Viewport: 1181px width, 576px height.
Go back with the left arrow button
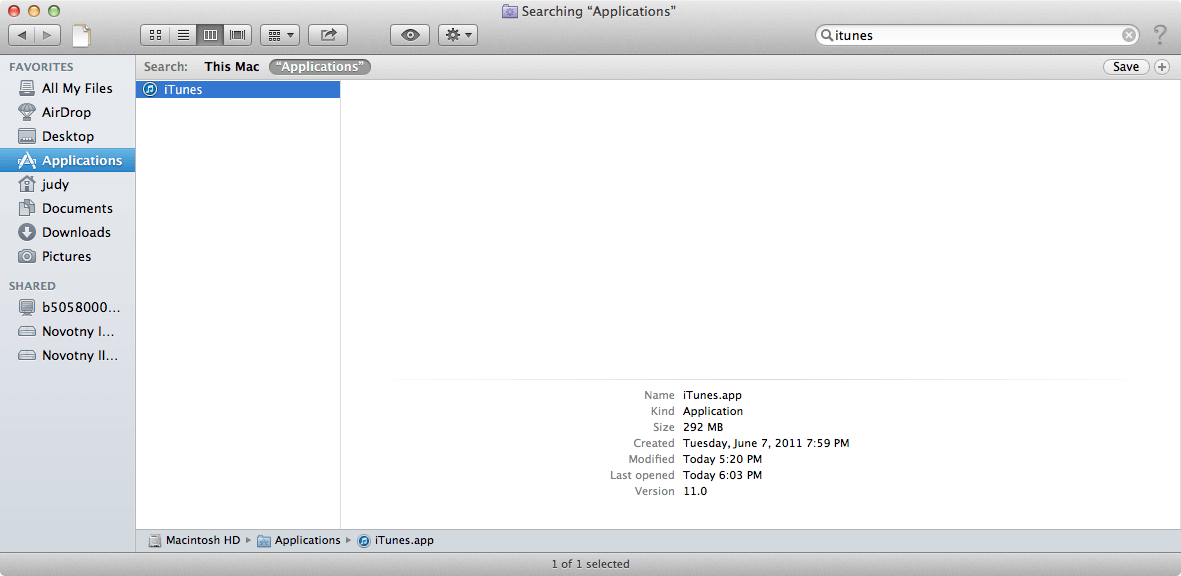tap(21, 35)
